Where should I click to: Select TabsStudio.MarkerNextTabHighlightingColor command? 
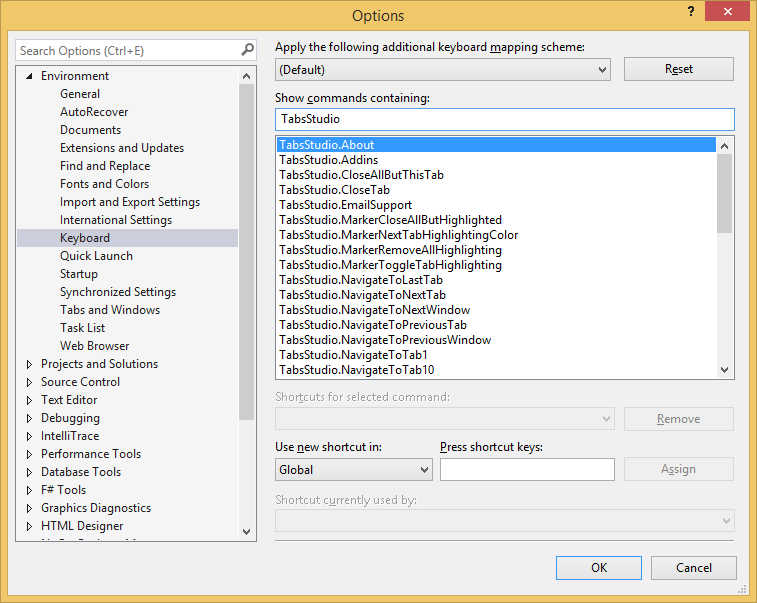(496, 235)
